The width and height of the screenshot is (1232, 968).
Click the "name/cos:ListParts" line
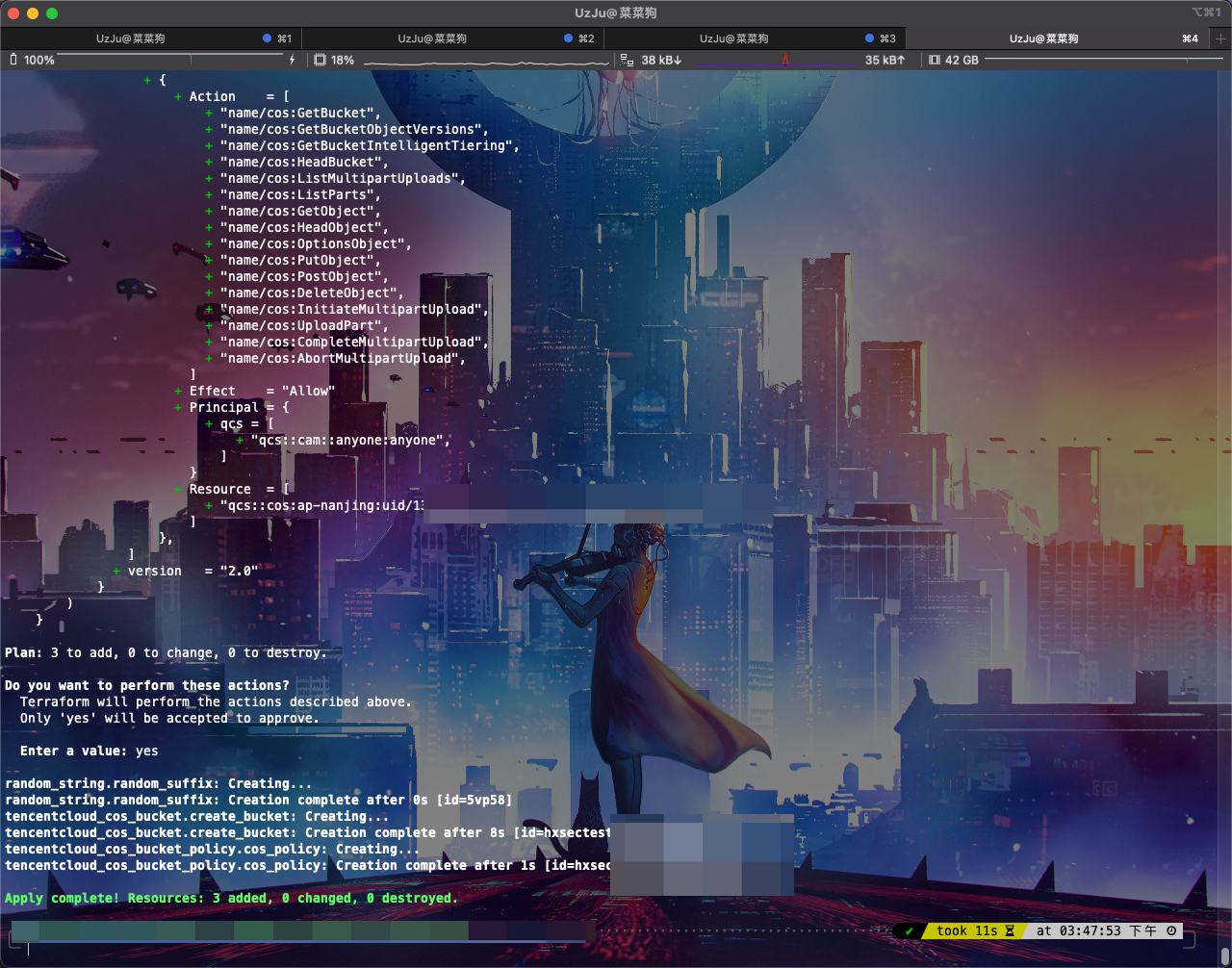[294, 194]
